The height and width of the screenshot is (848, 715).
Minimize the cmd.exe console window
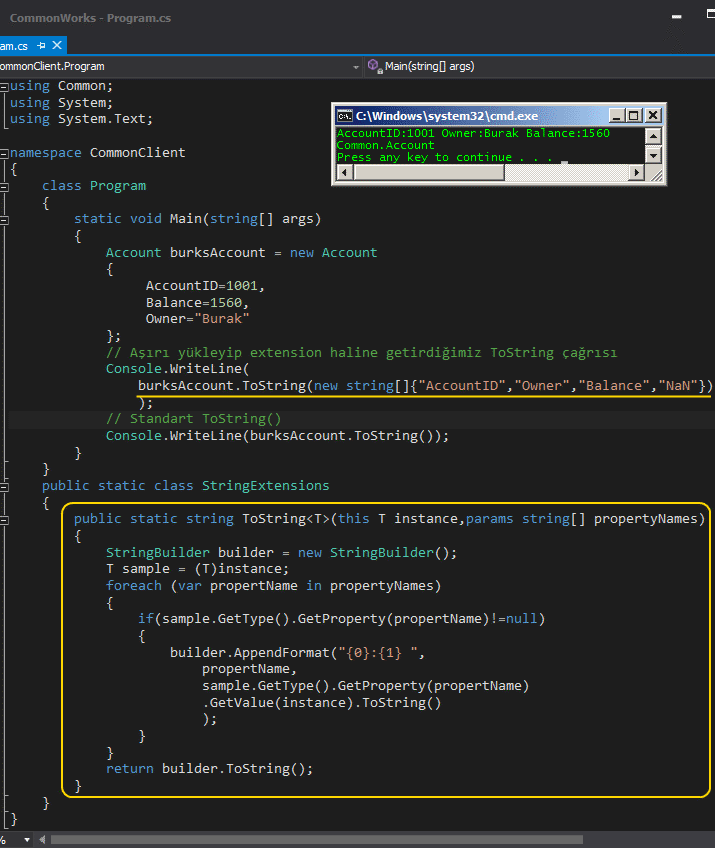pyautogui.click(x=615, y=116)
